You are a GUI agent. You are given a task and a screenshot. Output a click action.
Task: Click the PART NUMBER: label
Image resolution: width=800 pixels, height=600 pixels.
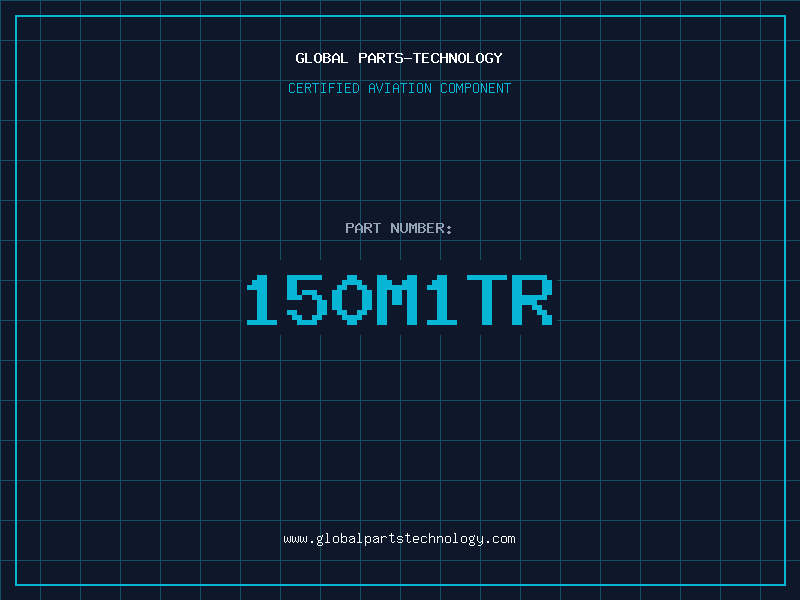click(398, 228)
